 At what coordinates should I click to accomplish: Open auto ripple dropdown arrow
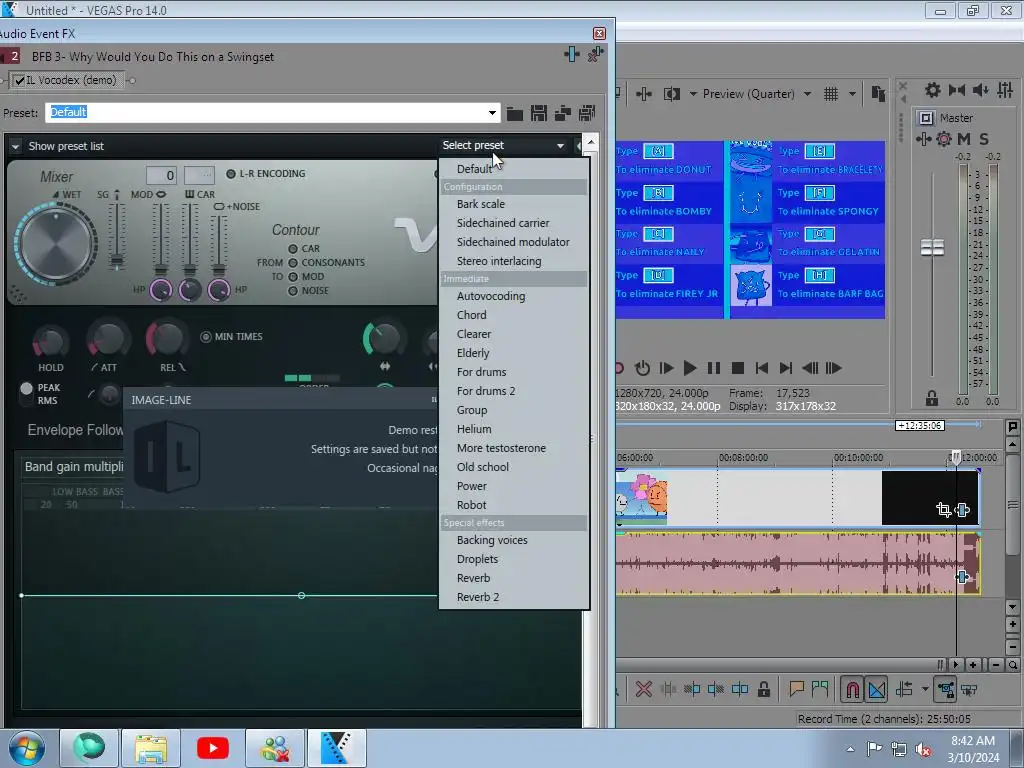pos(925,689)
